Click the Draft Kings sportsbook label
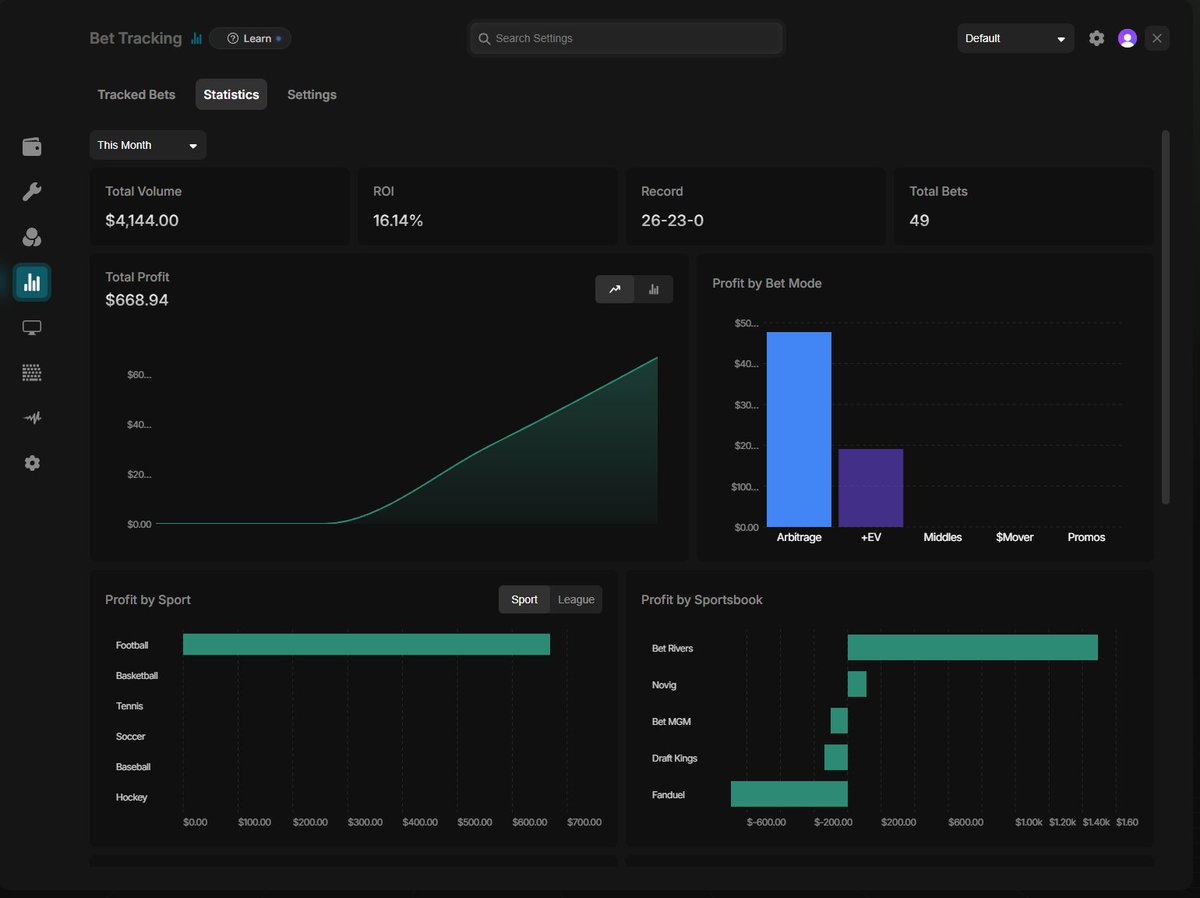This screenshot has width=1200, height=898. click(x=675, y=758)
